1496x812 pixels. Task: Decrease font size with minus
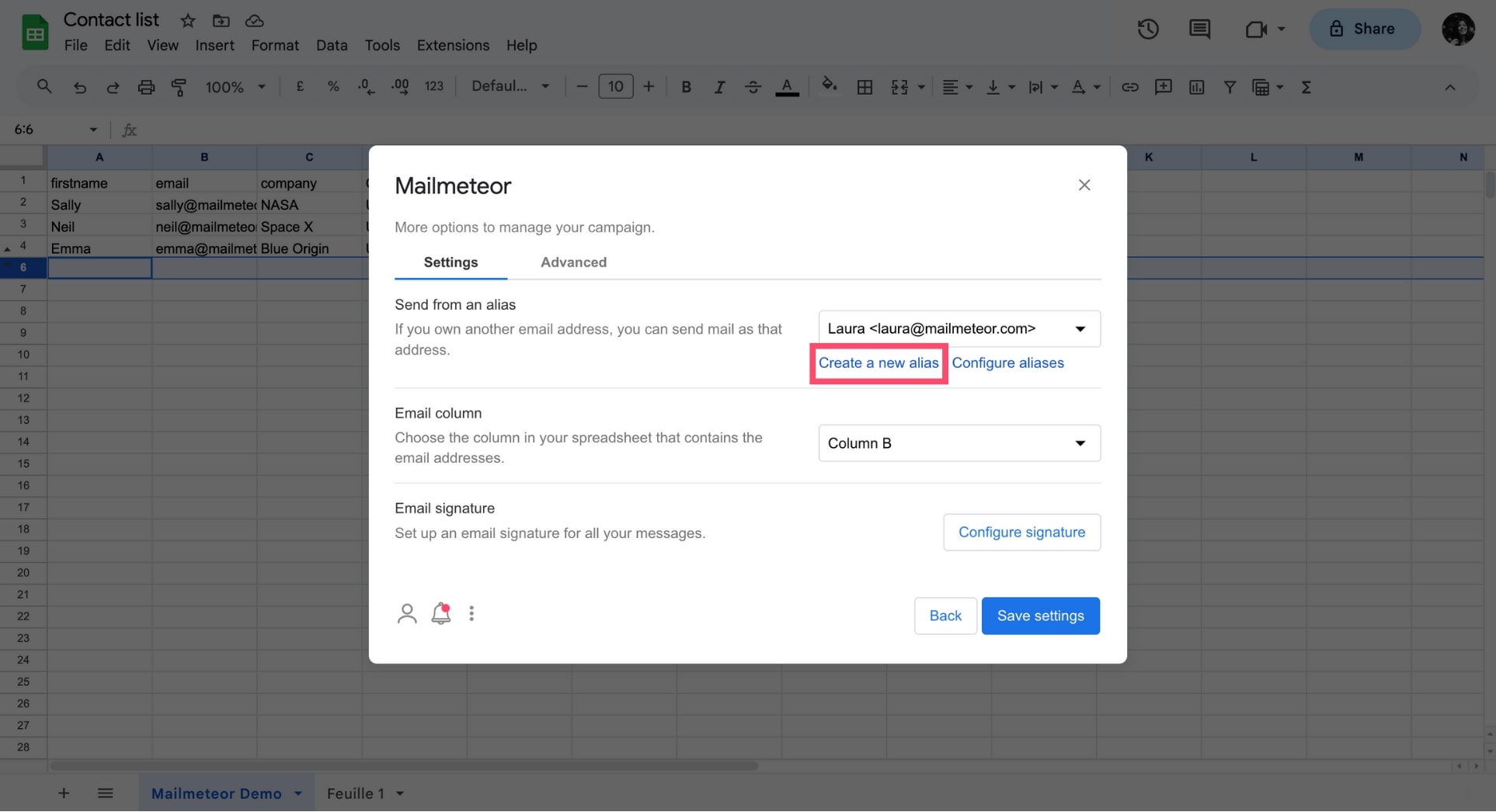pyautogui.click(x=582, y=87)
